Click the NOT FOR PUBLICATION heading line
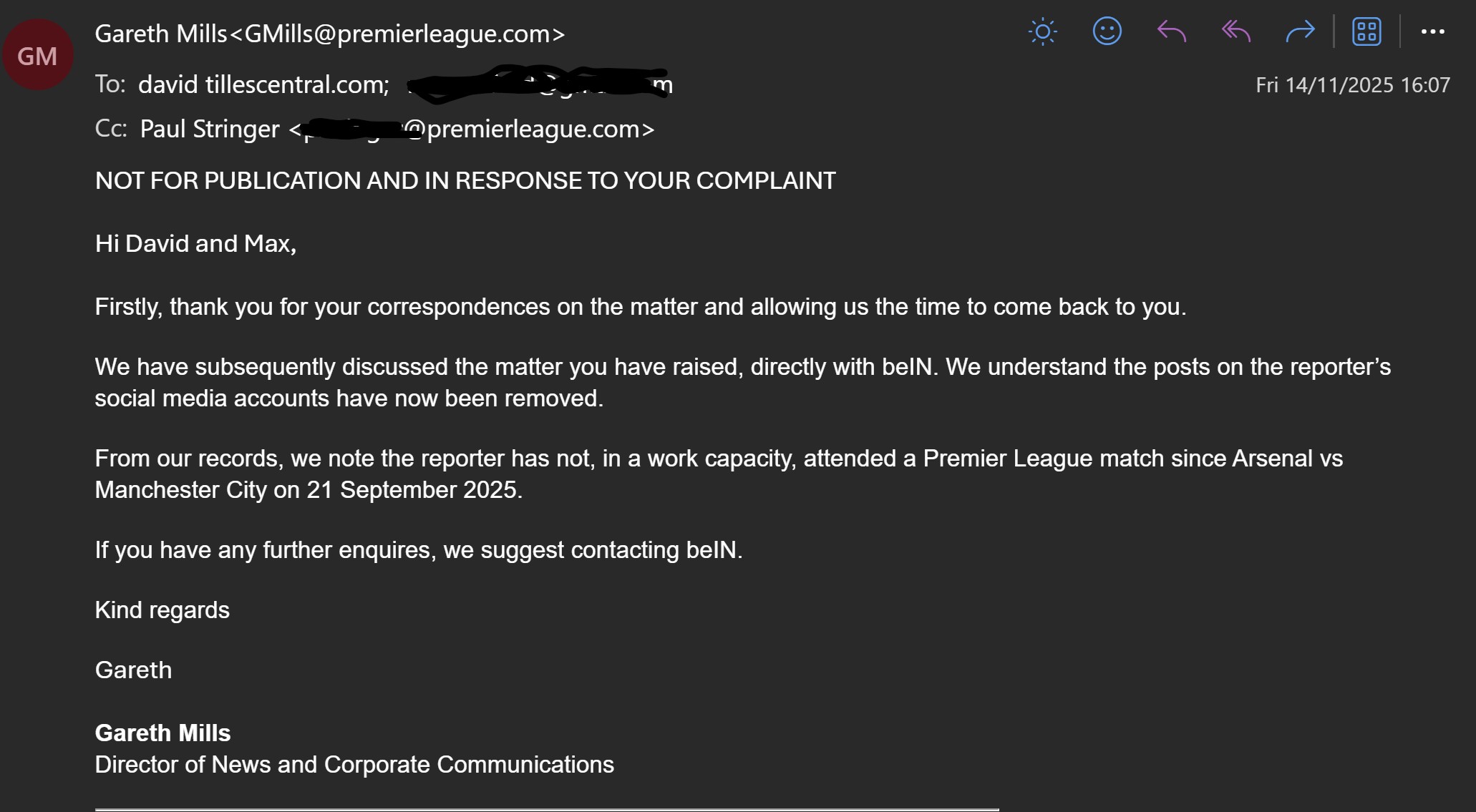Viewport: 1476px width, 812px height. [465, 181]
